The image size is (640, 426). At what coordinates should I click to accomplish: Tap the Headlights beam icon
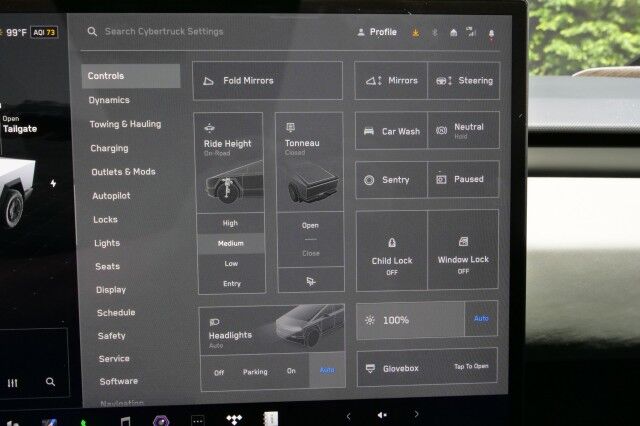214,322
